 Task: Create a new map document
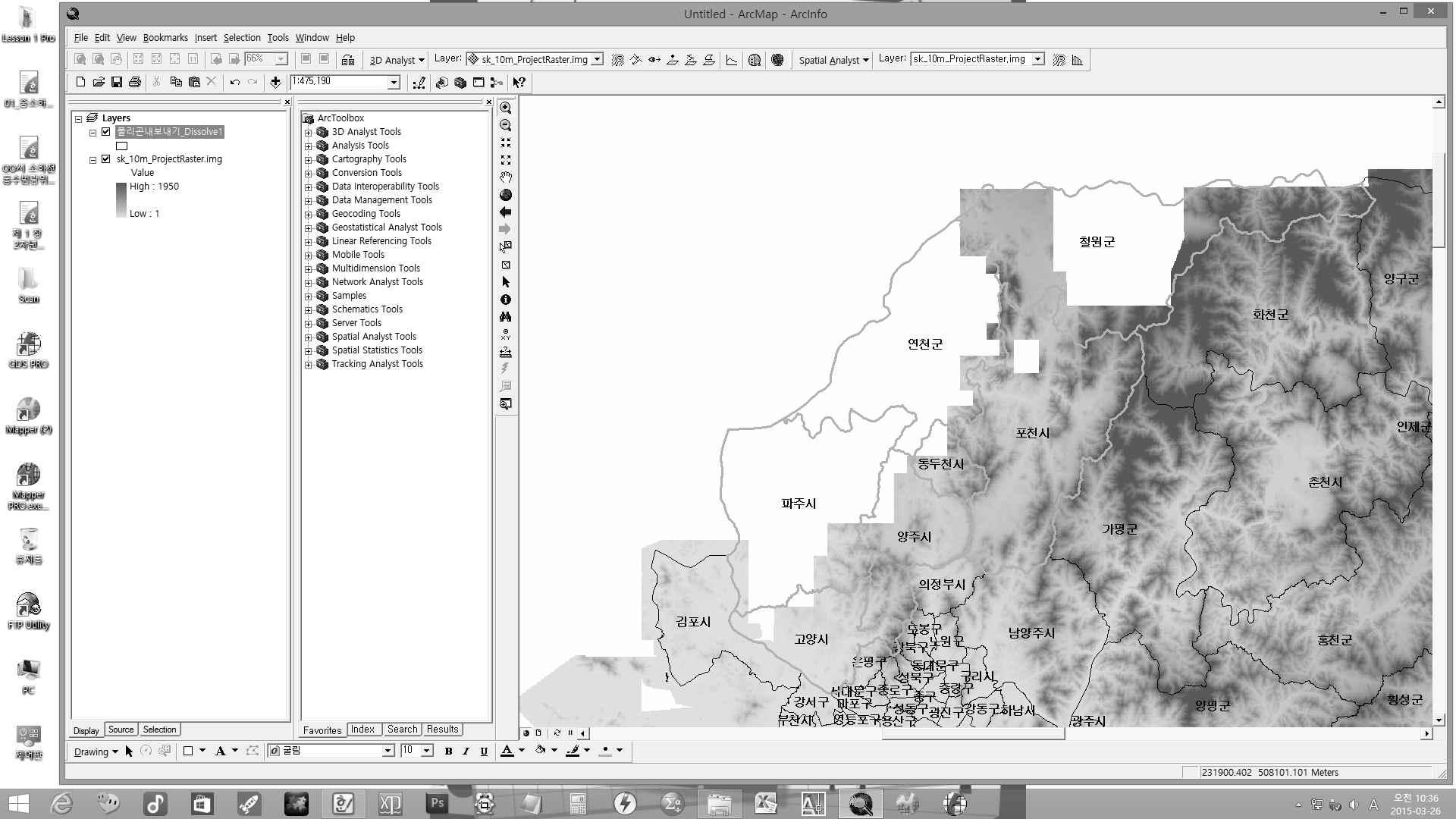click(80, 82)
